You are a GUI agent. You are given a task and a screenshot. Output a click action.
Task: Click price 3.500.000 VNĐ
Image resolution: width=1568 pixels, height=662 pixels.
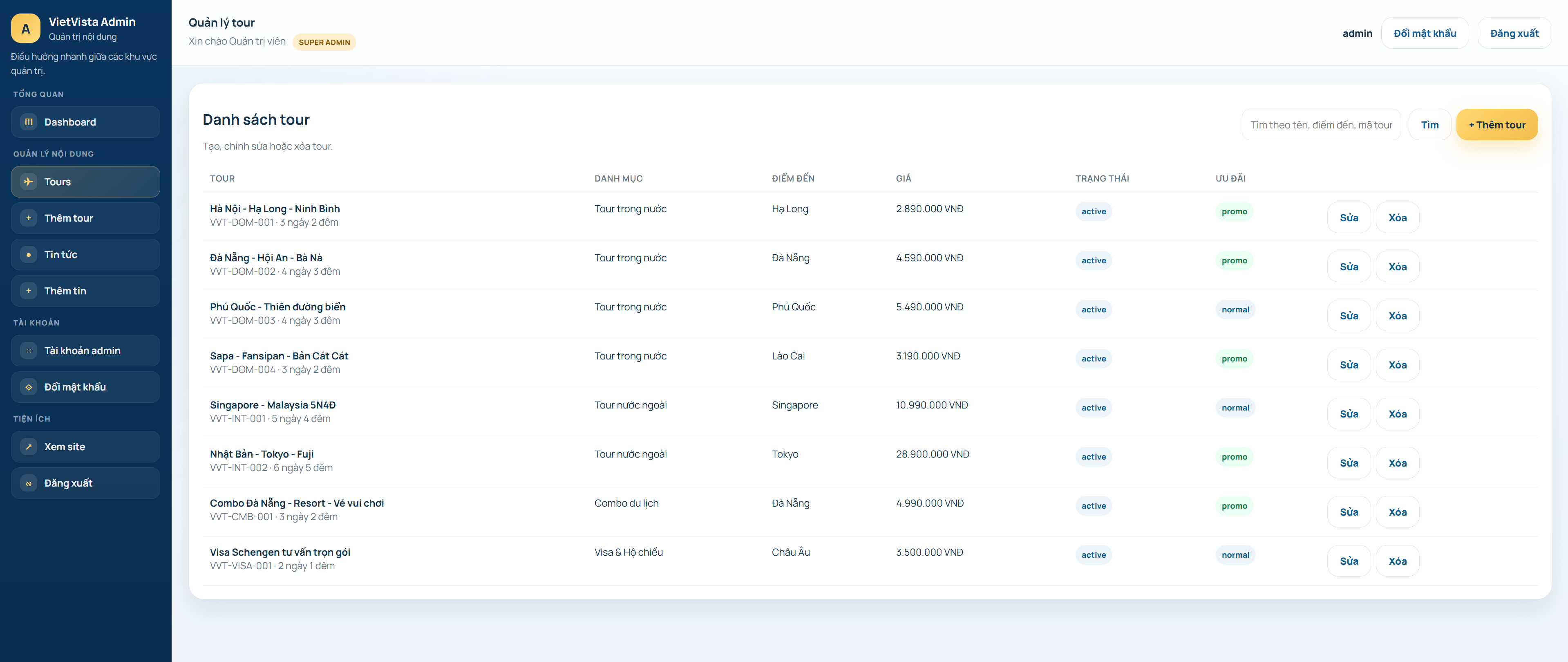(x=929, y=552)
